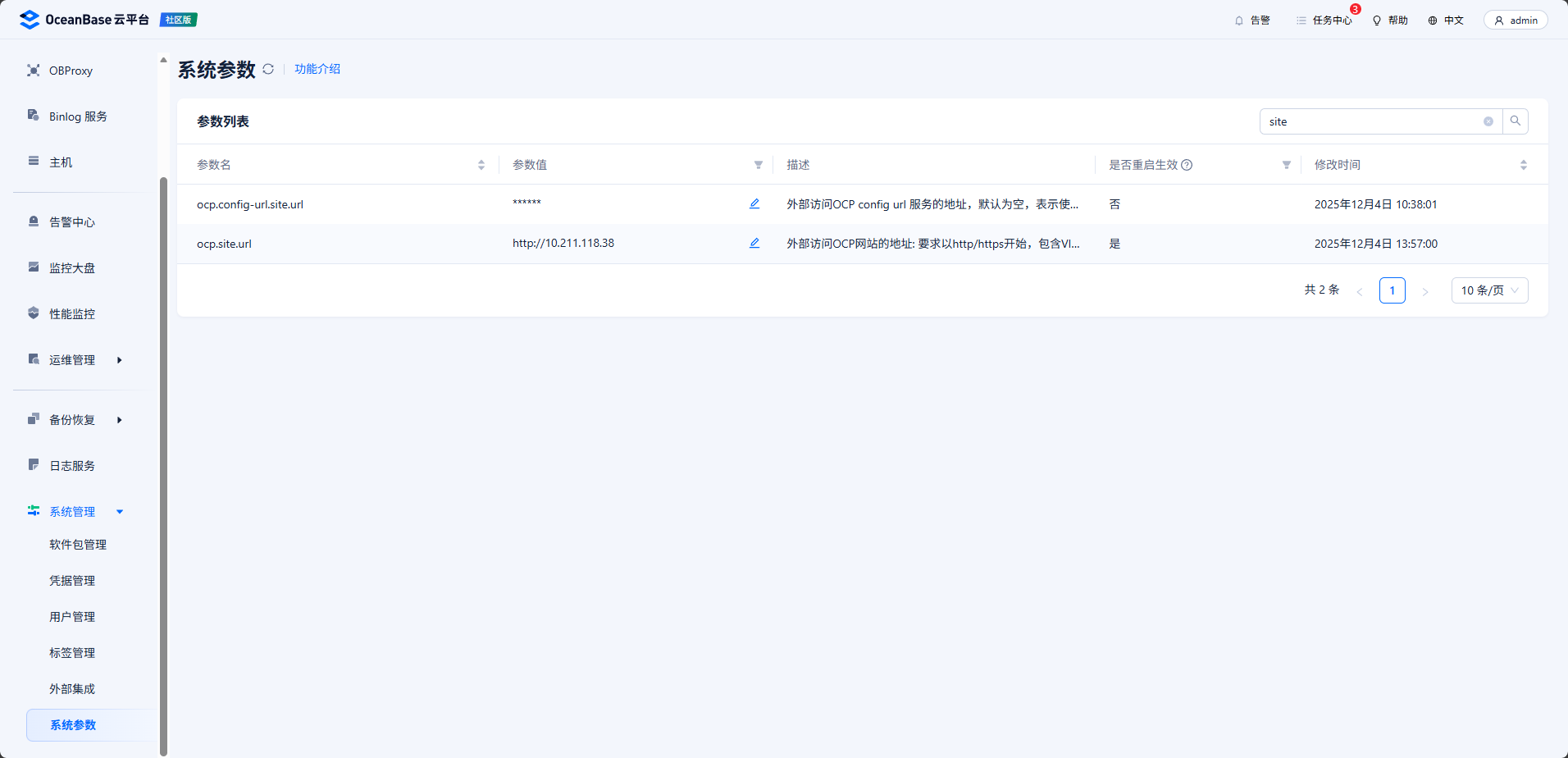Click the refresh icon beside 系统参数 title
This screenshot has width=1568, height=758.
[268, 70]
